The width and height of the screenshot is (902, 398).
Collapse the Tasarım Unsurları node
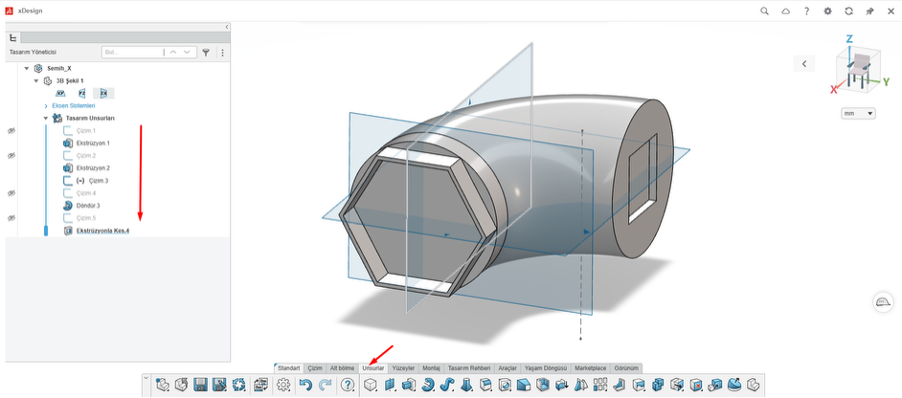click(46, 118)
